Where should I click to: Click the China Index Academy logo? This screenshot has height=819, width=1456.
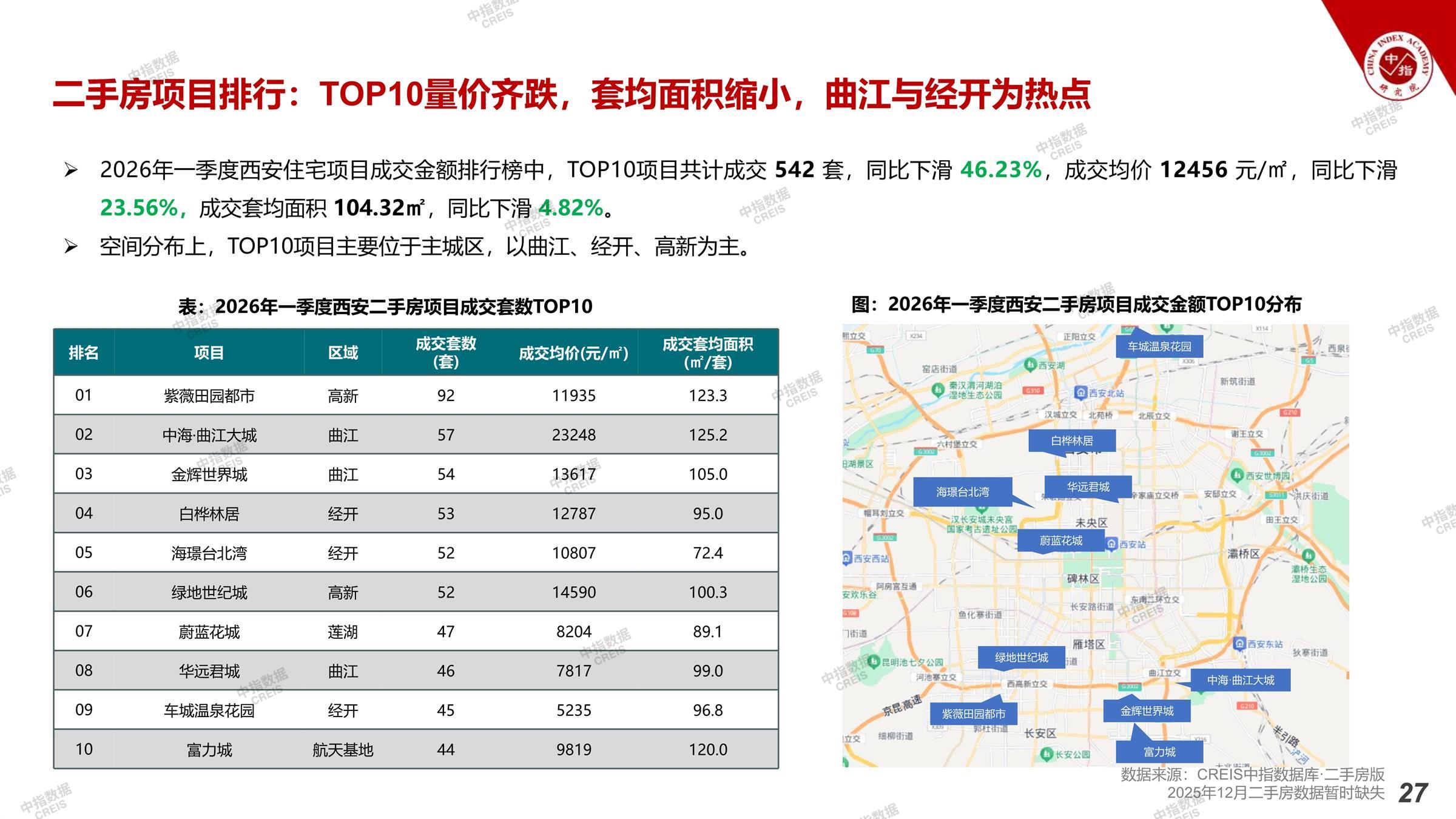tap(1397, 66)
